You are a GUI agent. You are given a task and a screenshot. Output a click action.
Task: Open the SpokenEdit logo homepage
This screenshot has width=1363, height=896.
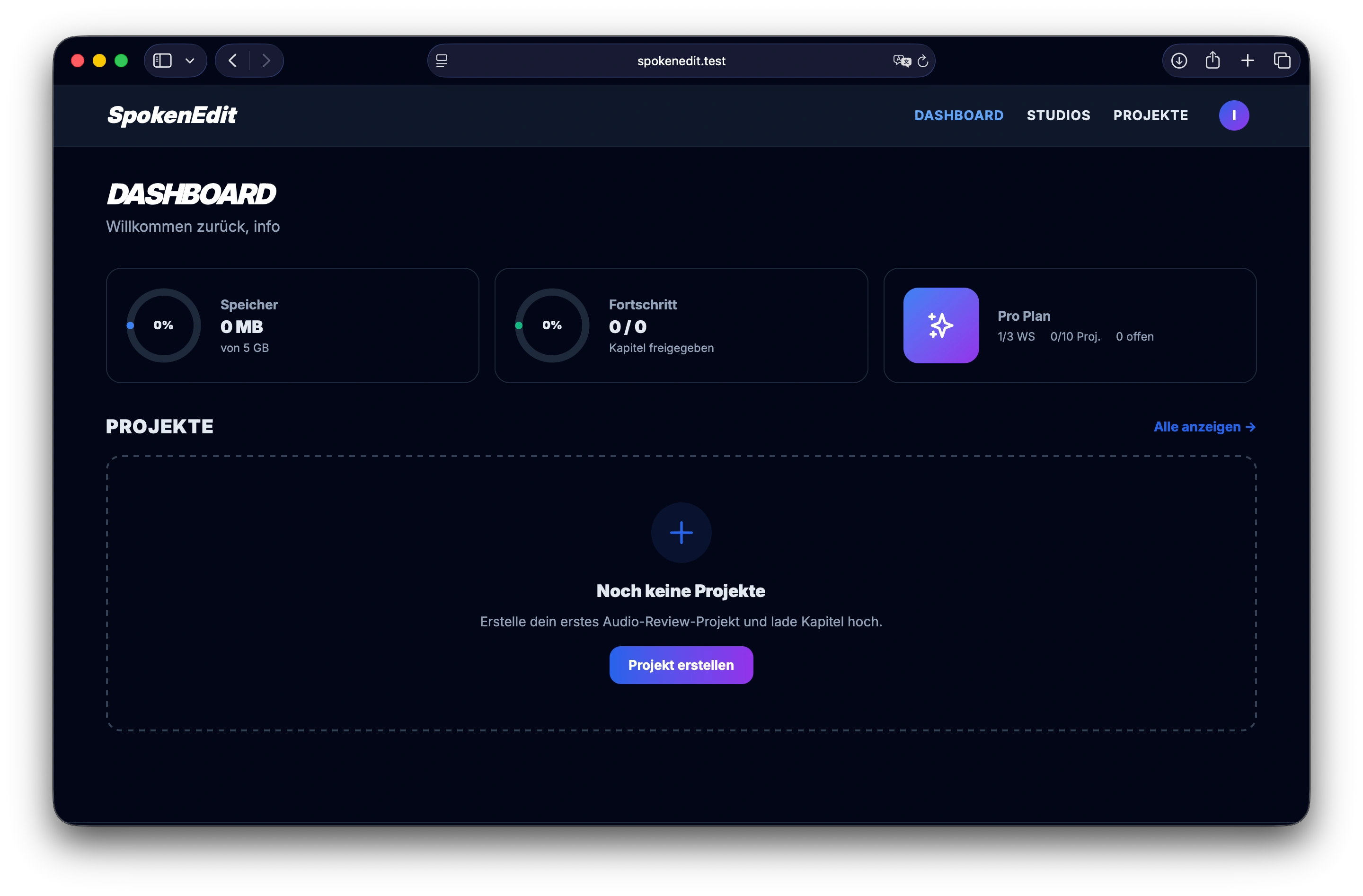[172, 115]
